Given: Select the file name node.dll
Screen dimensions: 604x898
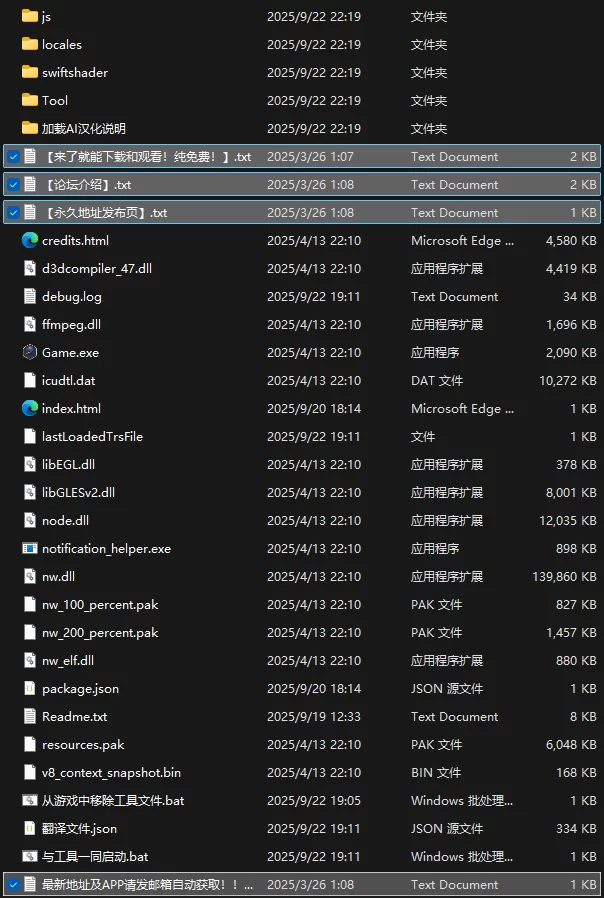Looking at the screenshot, I should (65, 521).
